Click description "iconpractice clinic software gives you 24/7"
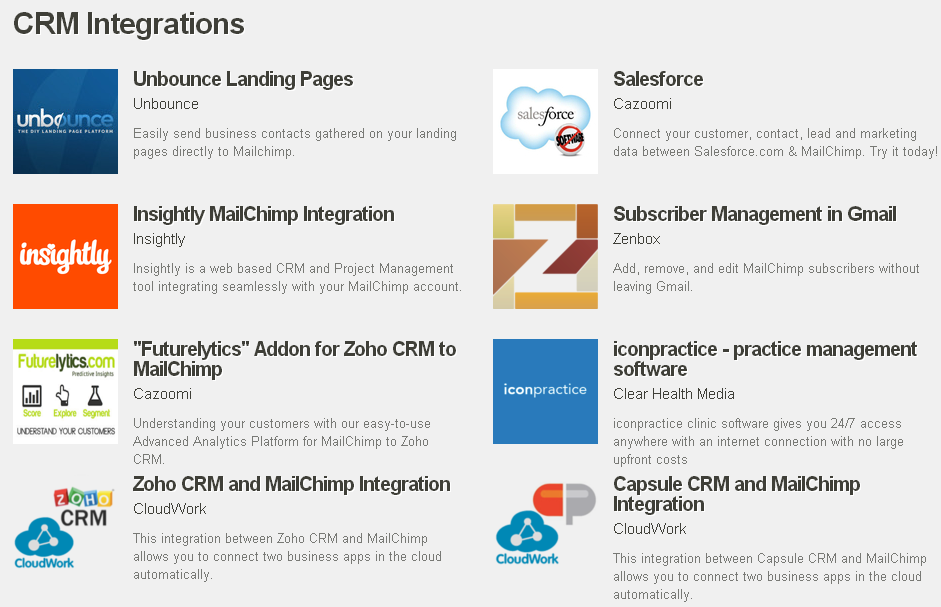The width and height of the screenshot is (941, 607). [759, 441]
